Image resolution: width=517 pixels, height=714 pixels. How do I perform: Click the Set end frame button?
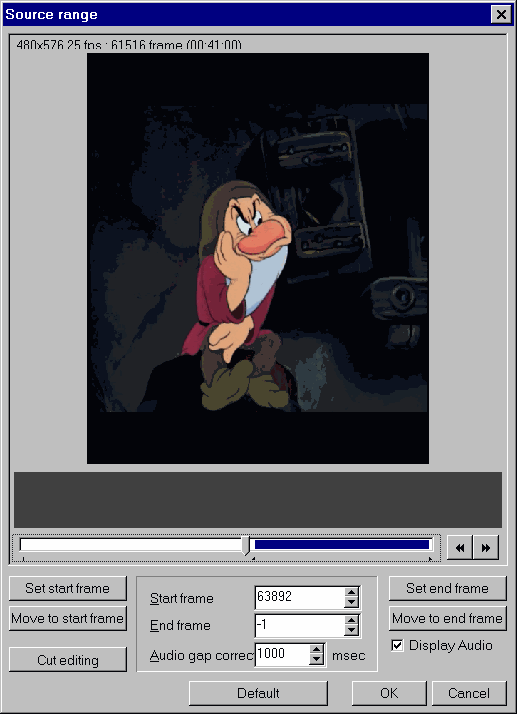[x=447, y=588]
